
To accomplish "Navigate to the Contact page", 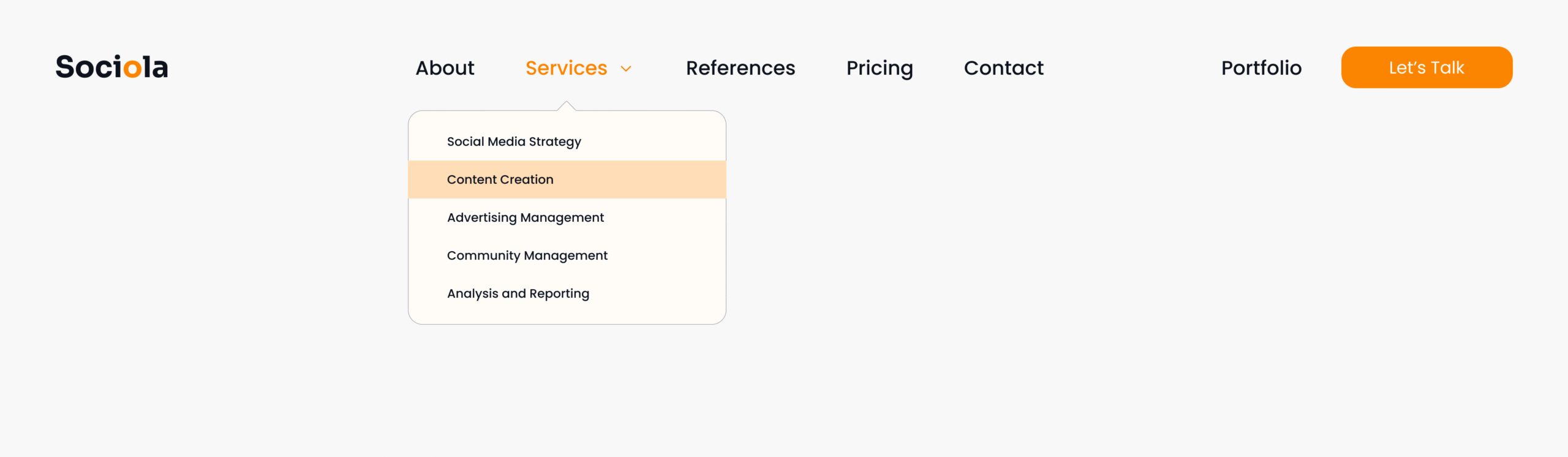I will point(1003,68).
